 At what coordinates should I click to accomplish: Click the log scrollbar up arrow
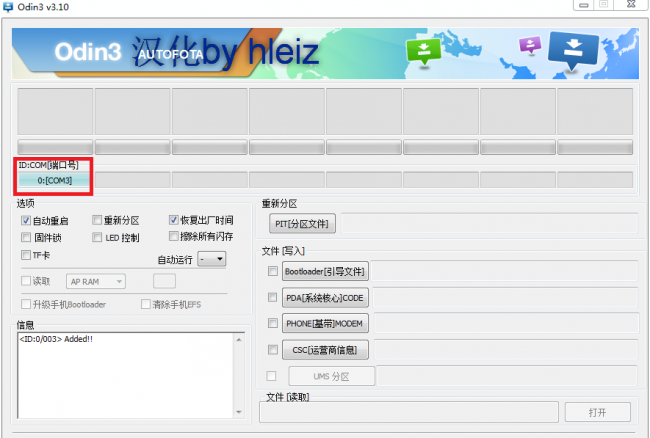click(x=239, y=340)
